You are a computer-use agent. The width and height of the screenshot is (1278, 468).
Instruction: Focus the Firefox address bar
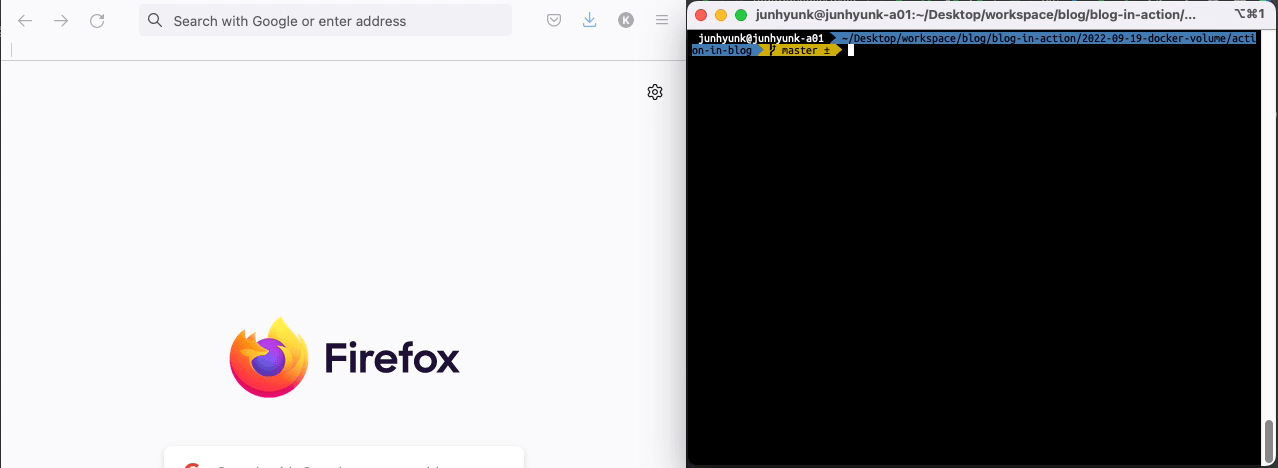pos(325,20)
